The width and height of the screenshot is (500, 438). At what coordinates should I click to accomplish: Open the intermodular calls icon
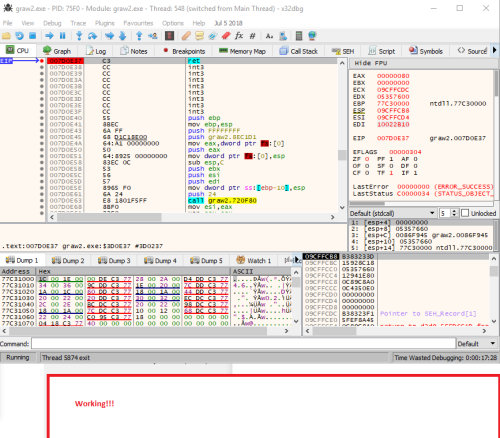[283, 36]
